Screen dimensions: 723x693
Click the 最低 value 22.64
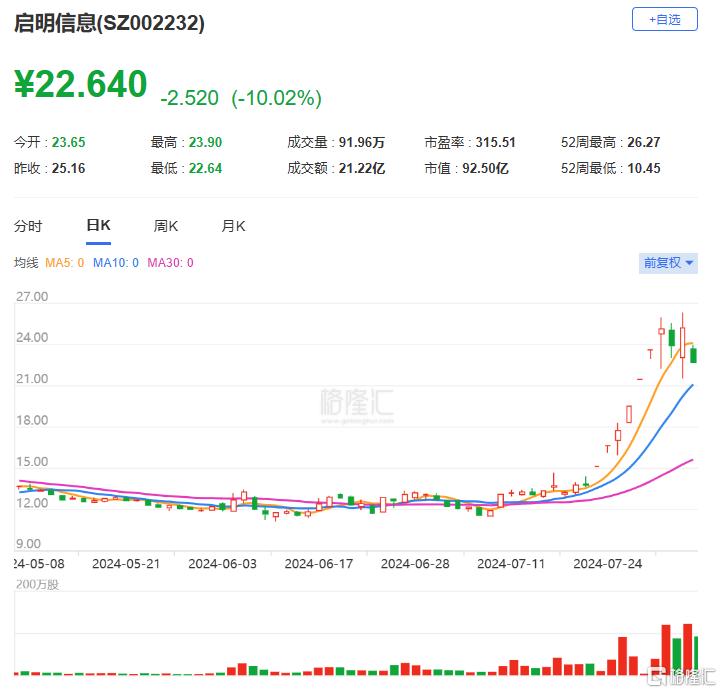click(x=205, y=168)
